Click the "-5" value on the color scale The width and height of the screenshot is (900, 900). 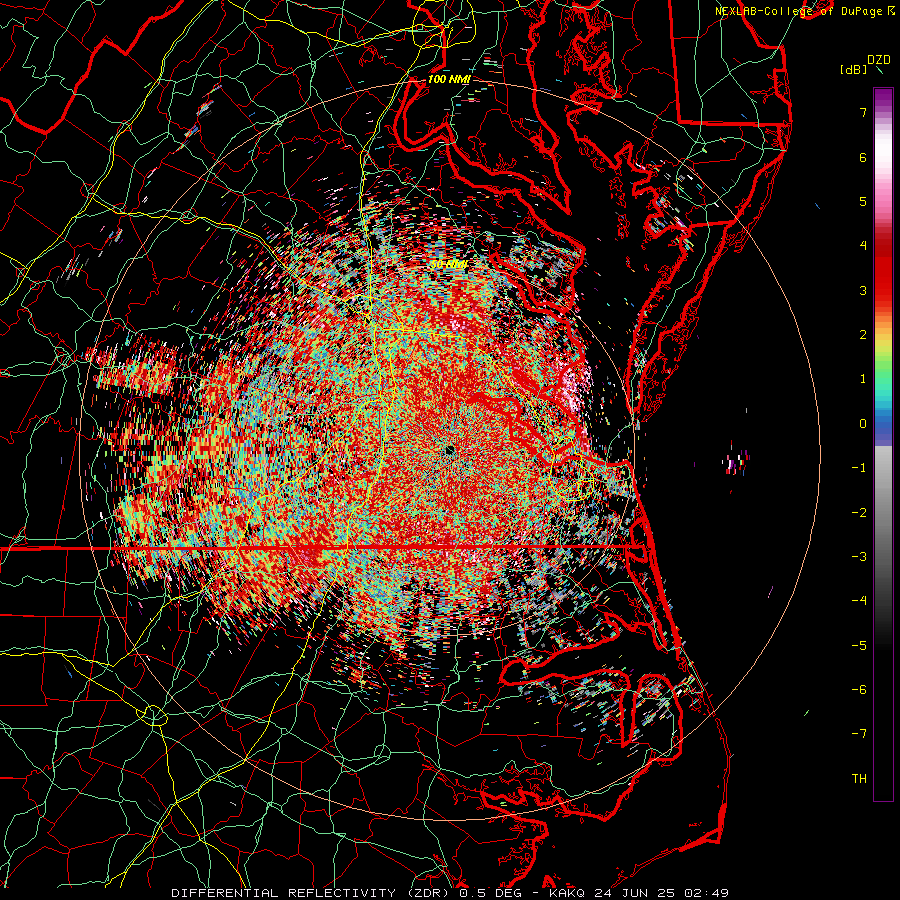click(x=859, y=646)
